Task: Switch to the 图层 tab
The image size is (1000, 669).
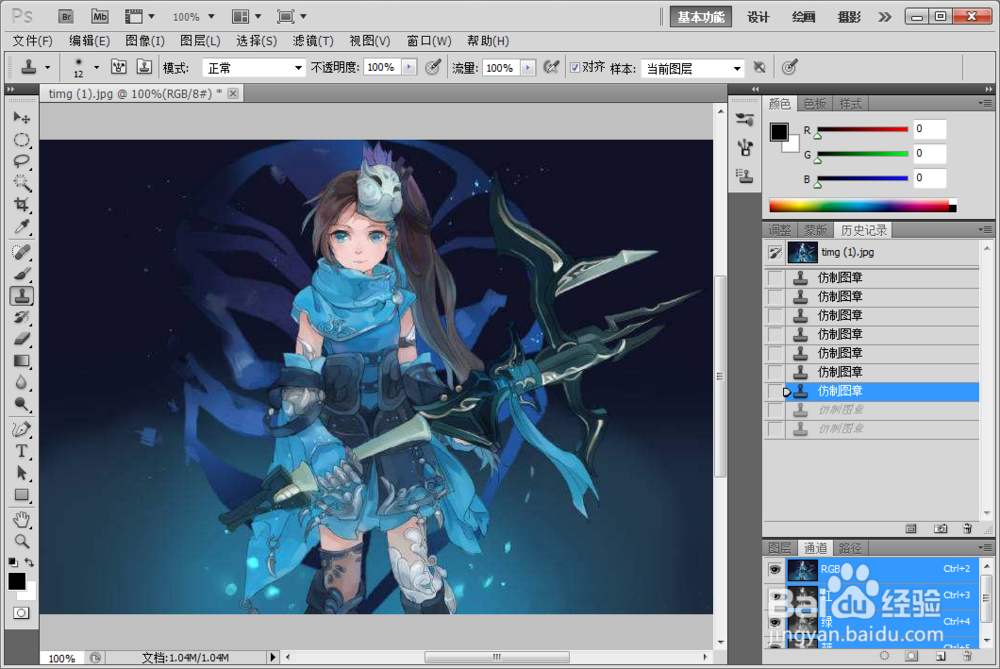Action: 779,548
